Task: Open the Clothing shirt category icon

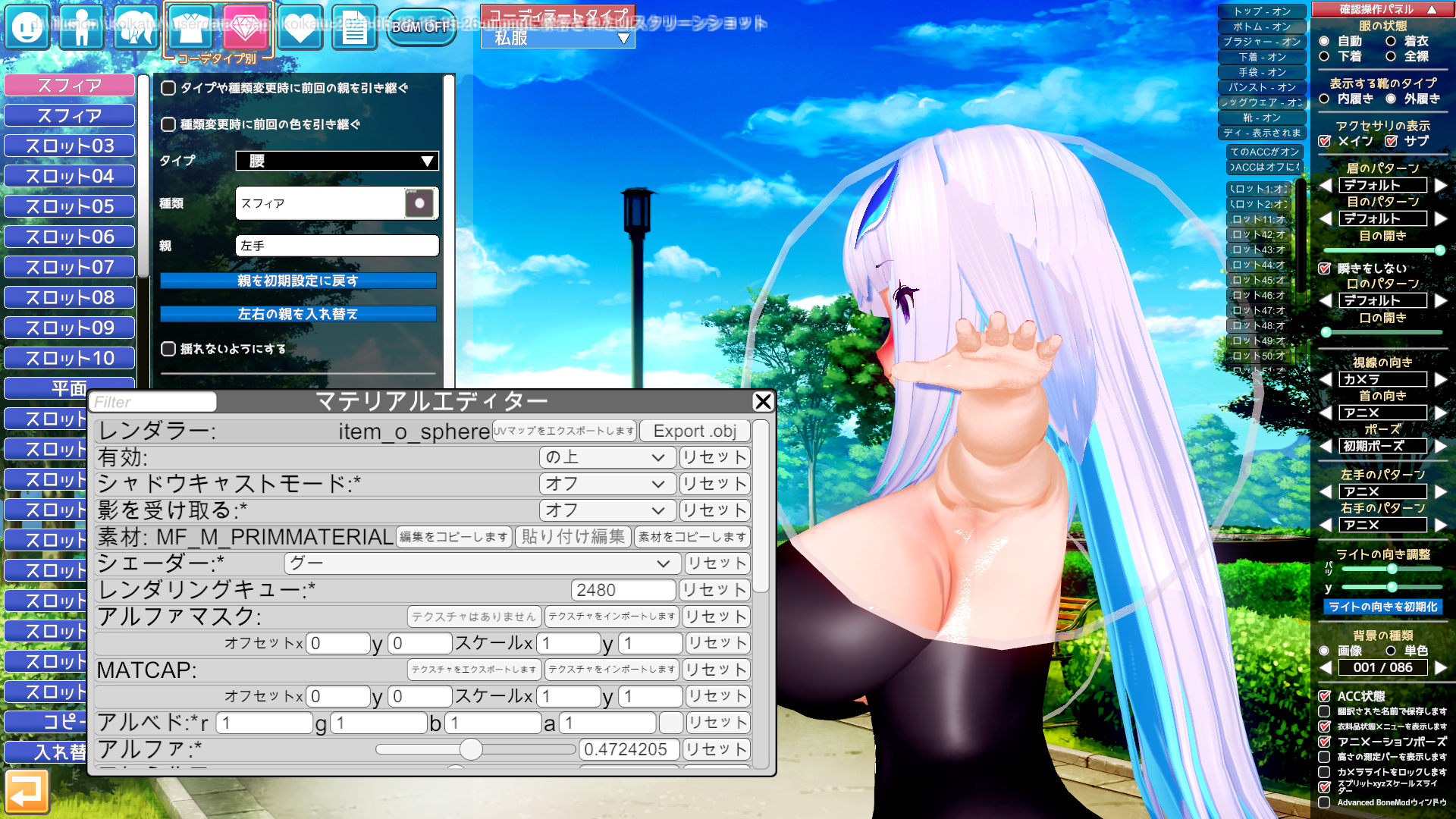Action: pyautogui.click(x=190, y=27)
